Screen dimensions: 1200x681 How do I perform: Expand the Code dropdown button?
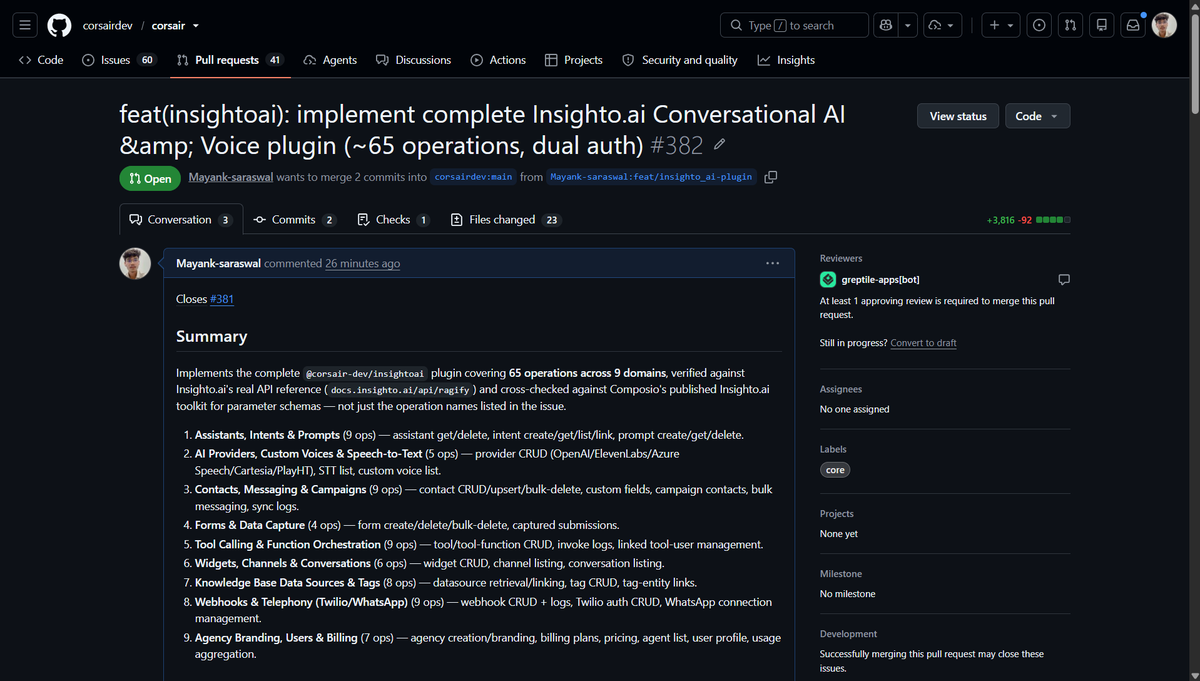click(x=1037, y=116)
